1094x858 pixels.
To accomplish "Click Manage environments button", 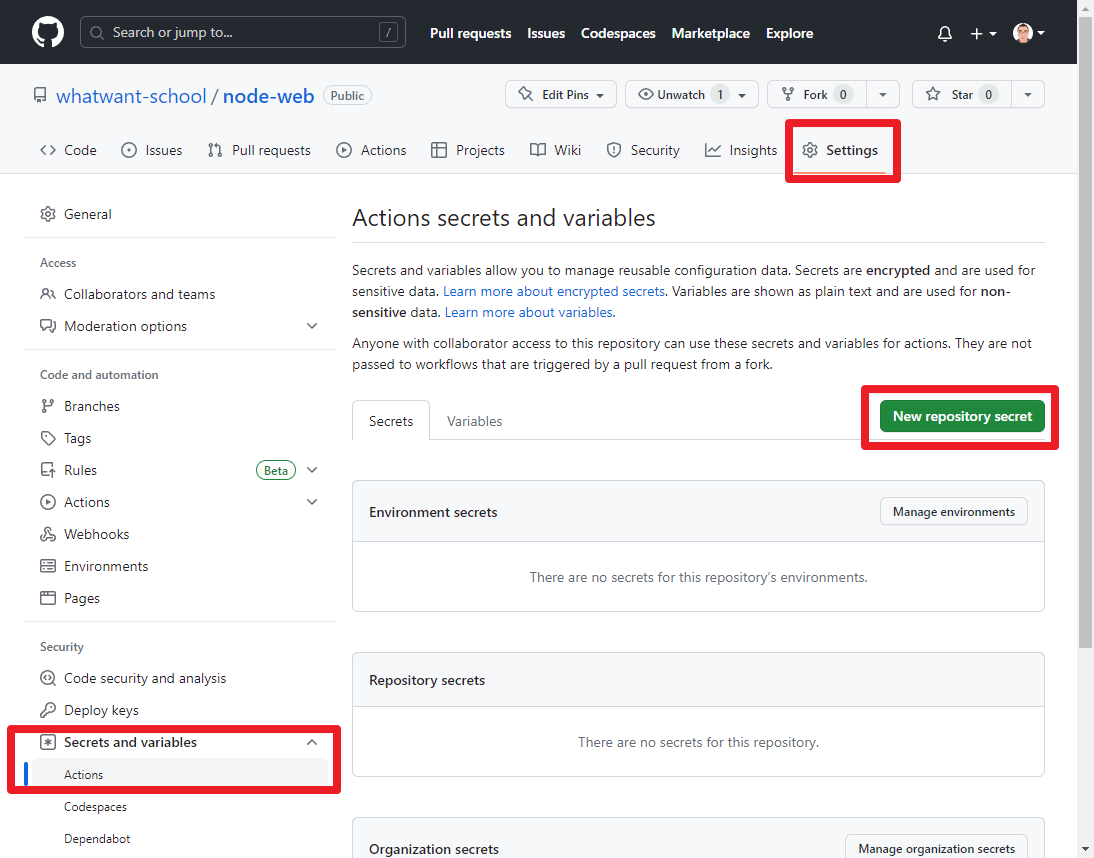I will pos(953,511).
